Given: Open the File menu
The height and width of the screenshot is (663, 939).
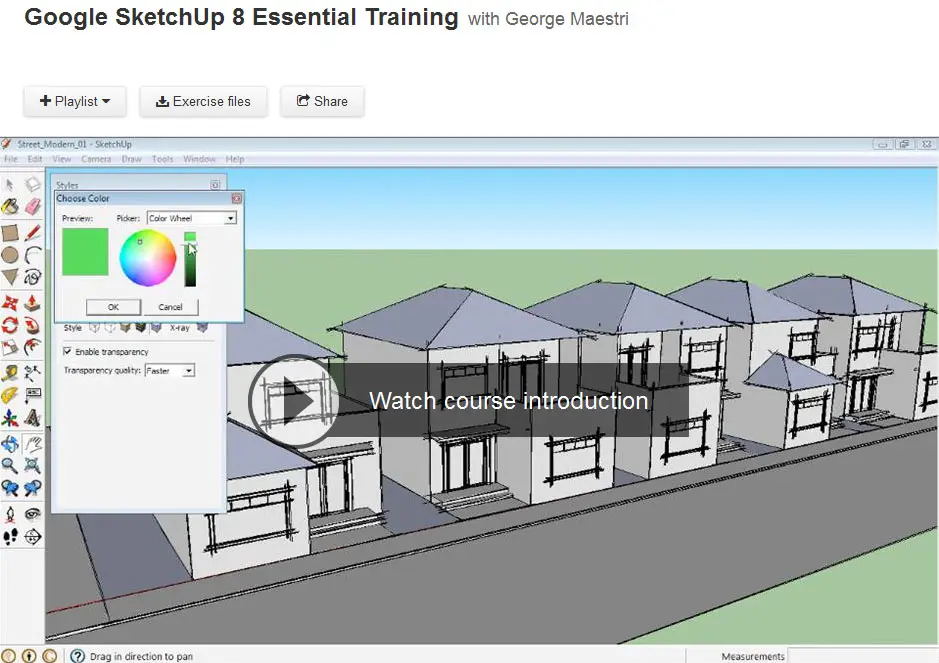Looking at the screenshot, I should click(x=11, y=159).
